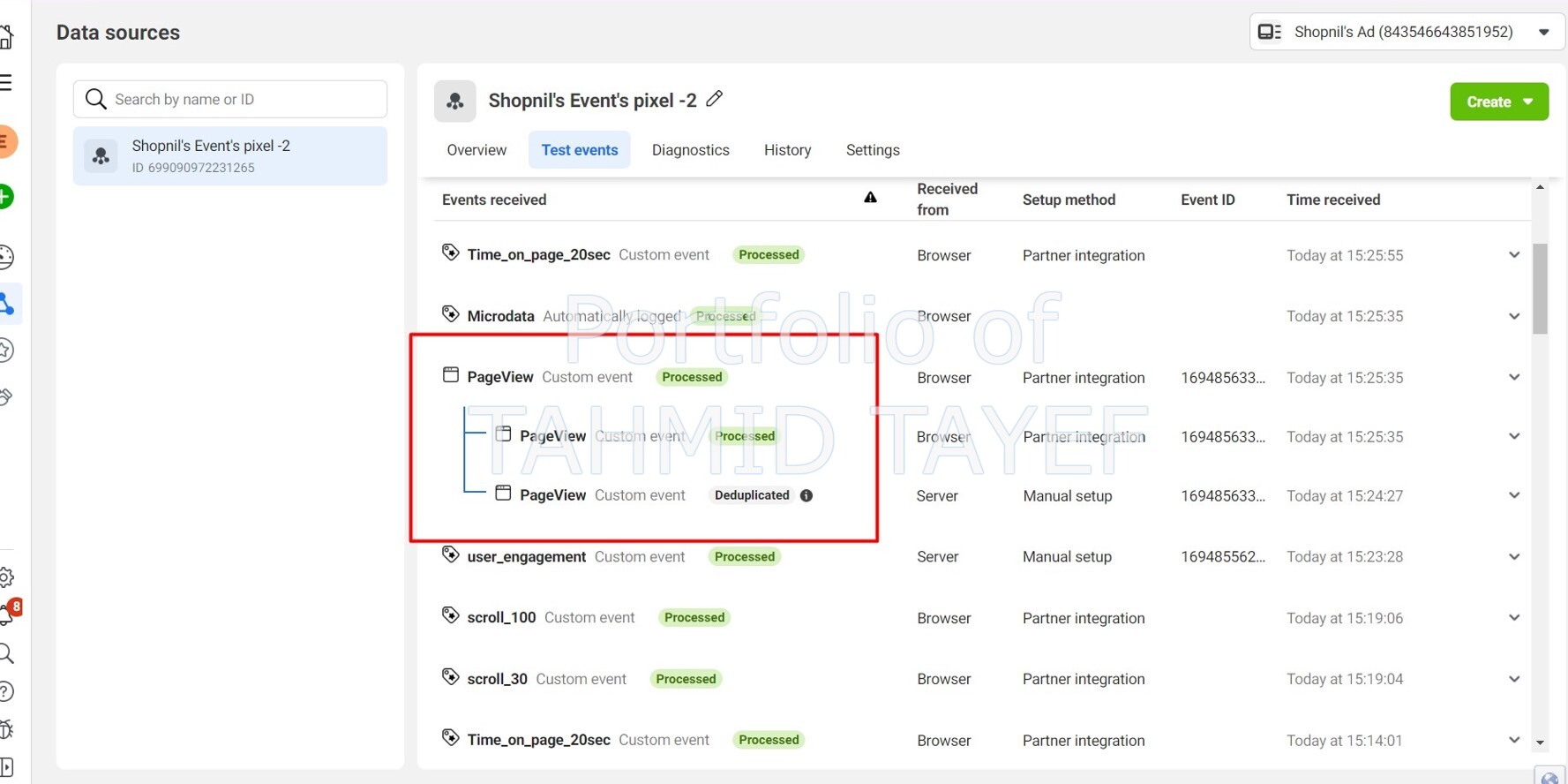Expand Time_on_page_20sec row at 15:14:01
1568x784 pixels.
(x=1514, y=740)
